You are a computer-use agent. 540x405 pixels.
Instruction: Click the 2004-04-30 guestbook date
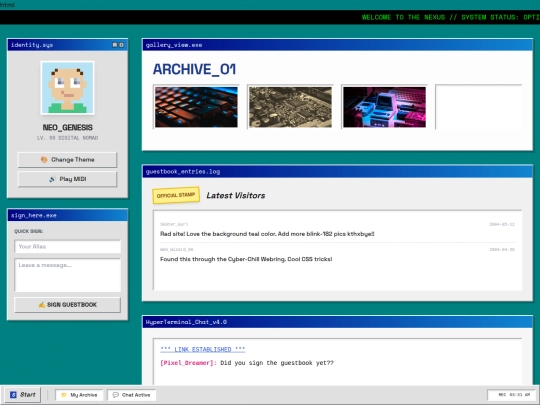tap(502, 250)
